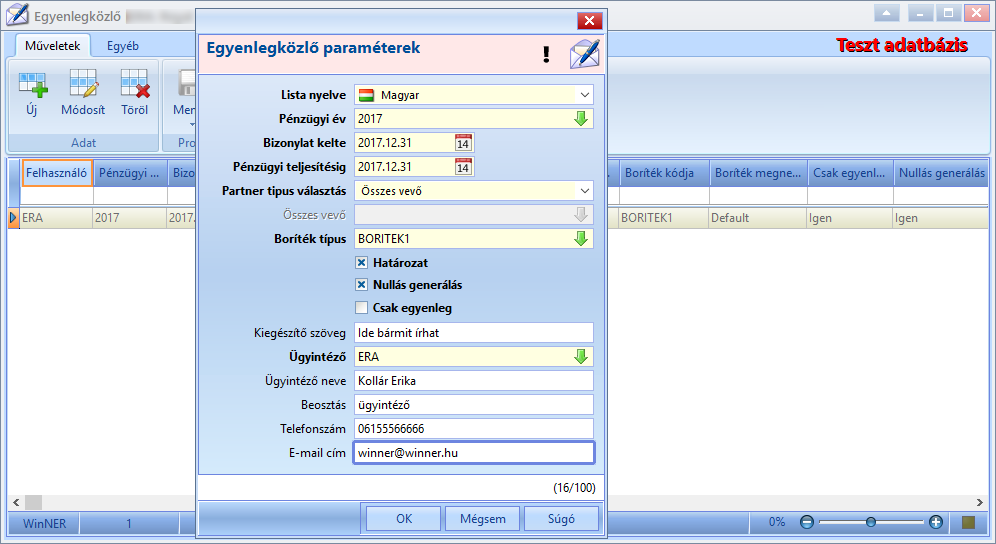Open calendar picker for Bizonylat kelte
996x544 pixels.
(x=463, y=143)
